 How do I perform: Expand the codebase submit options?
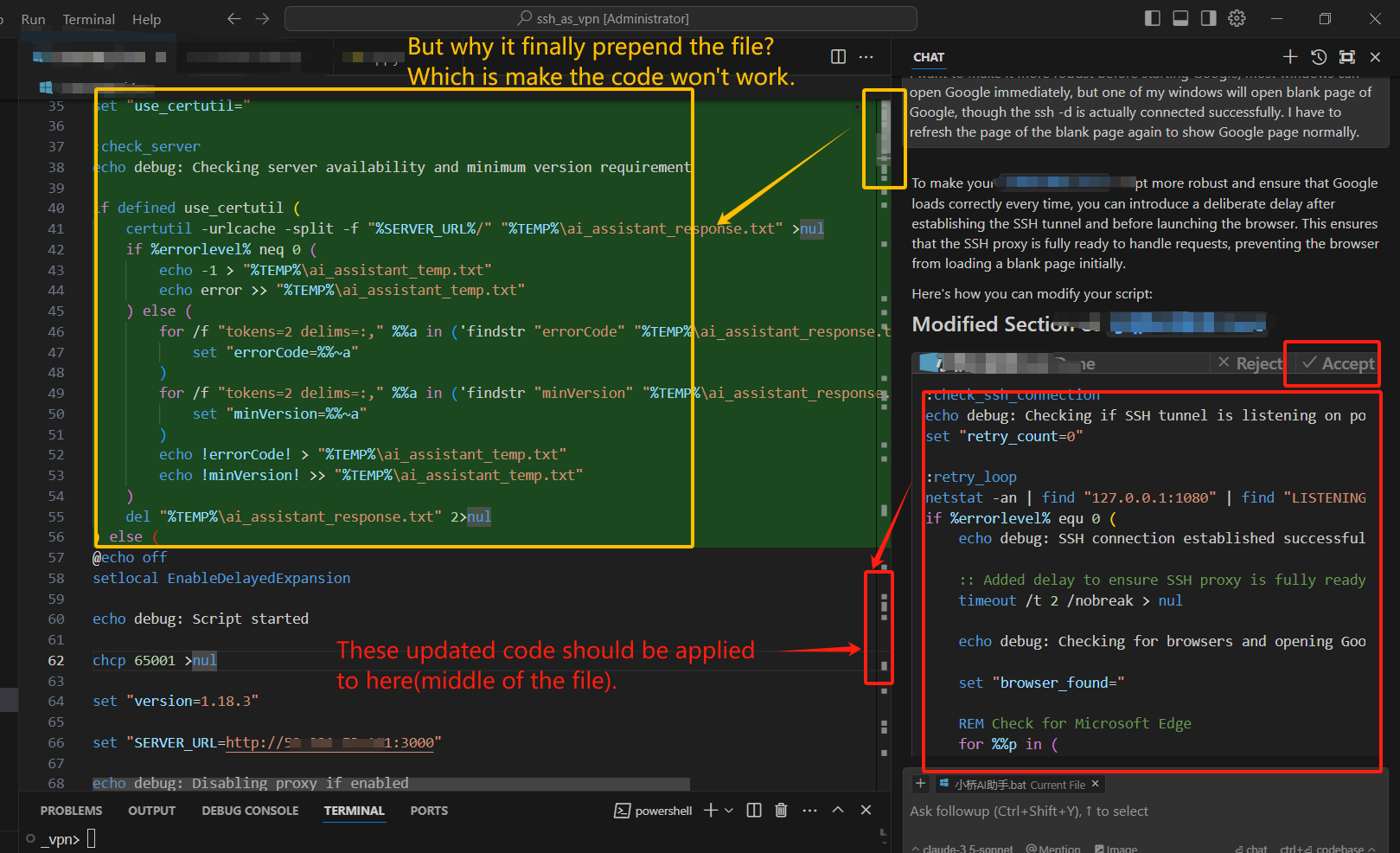point(1371,849)
